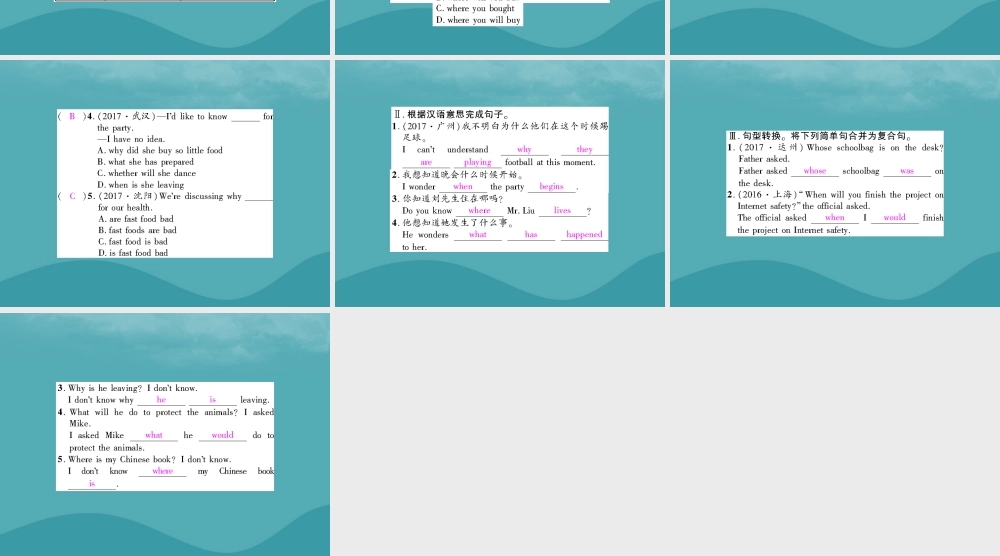
Task: Click the answer 'he' after 'I don't know why'
Action: point(161,400)
